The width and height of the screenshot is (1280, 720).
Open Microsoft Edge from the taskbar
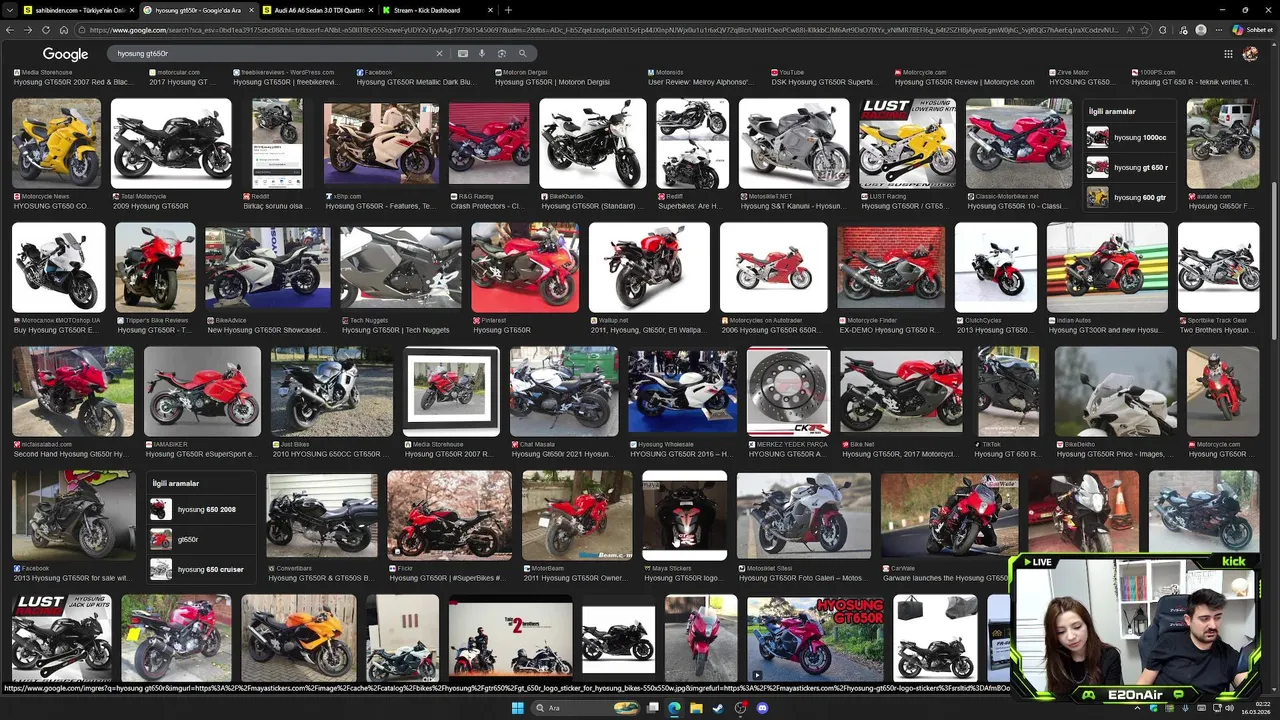[x=674, y=708]
